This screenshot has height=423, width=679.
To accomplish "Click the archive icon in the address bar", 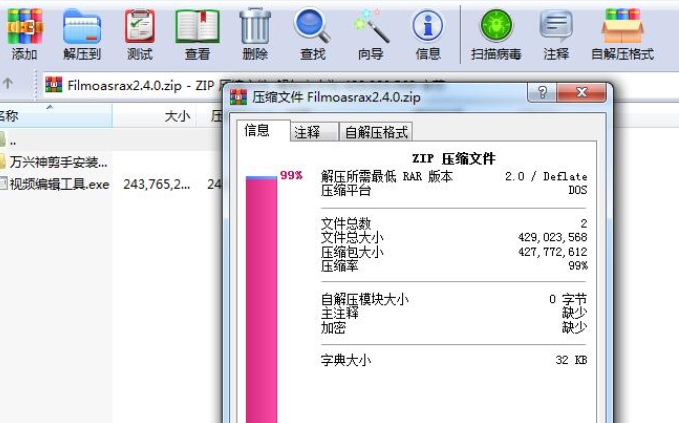I will pos(54,85).
